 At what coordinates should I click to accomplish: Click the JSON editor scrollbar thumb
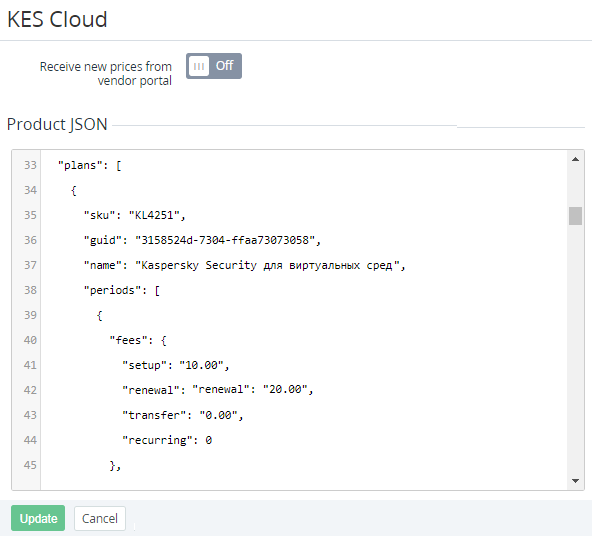pyautogui.click(x=575, y=216)
